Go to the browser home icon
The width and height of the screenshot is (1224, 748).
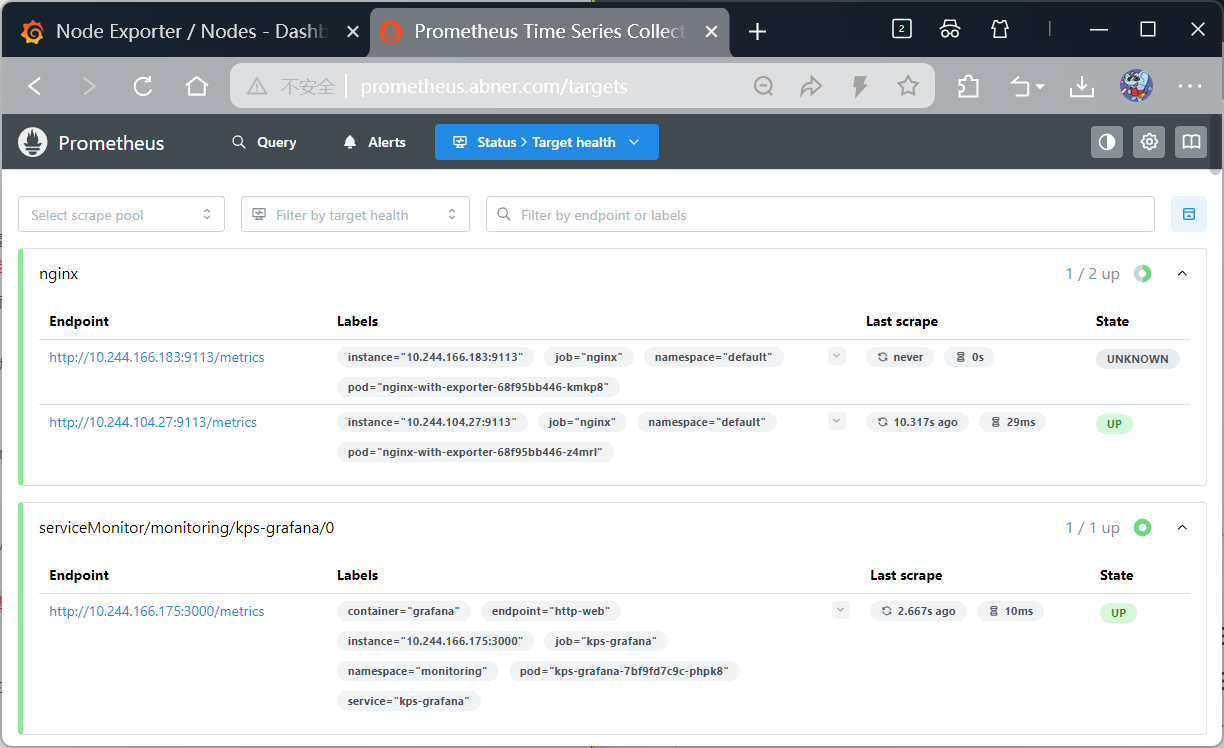pyautogui.click(x=197, y=86)
